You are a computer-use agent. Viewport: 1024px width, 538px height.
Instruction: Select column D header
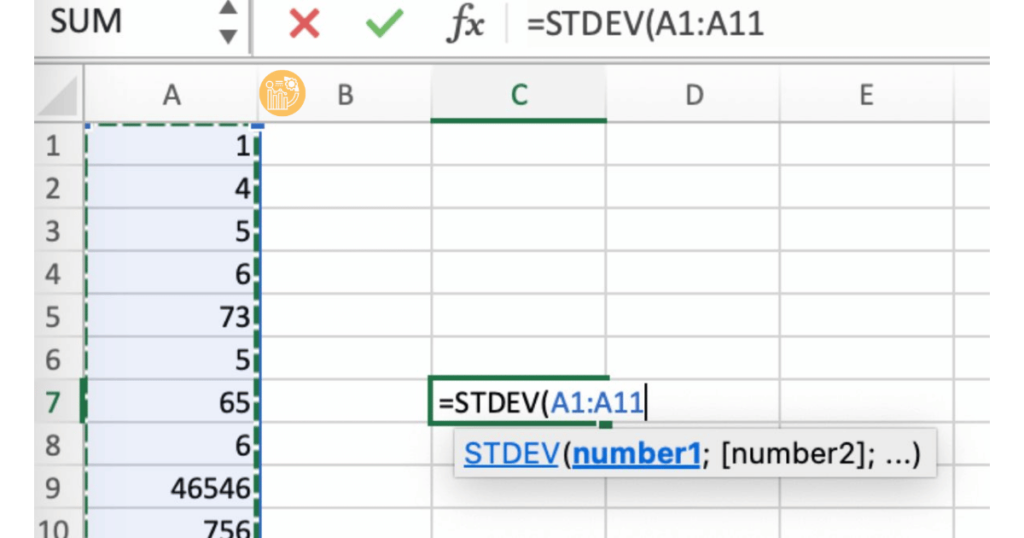(x=693, y=95)
